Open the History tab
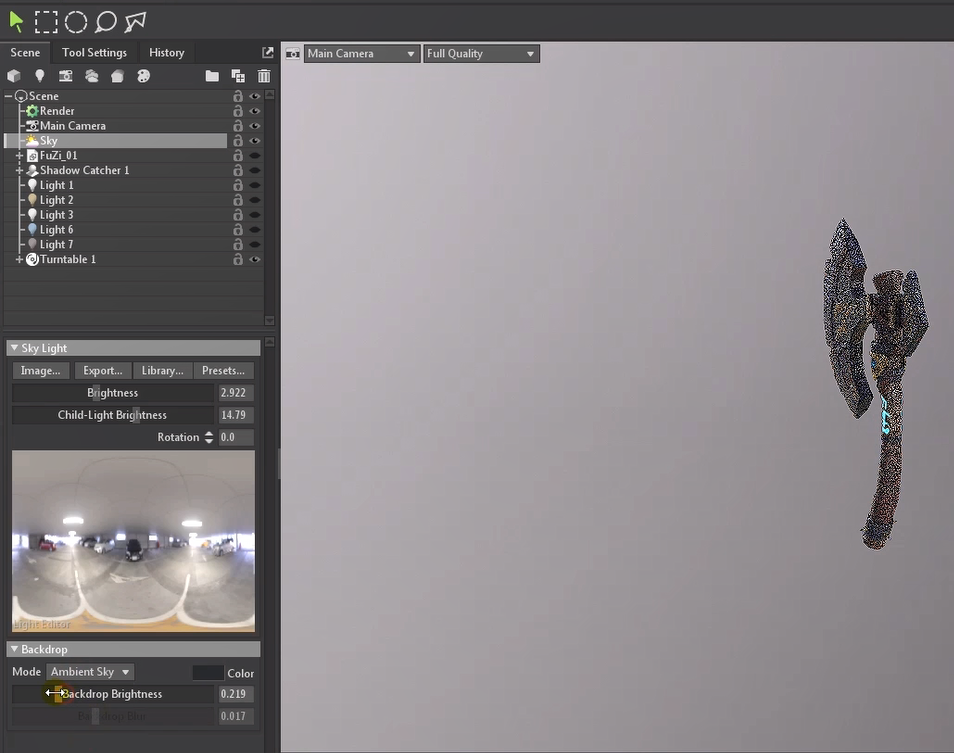This screenshot has height=753, width=954. click(166, 53)
